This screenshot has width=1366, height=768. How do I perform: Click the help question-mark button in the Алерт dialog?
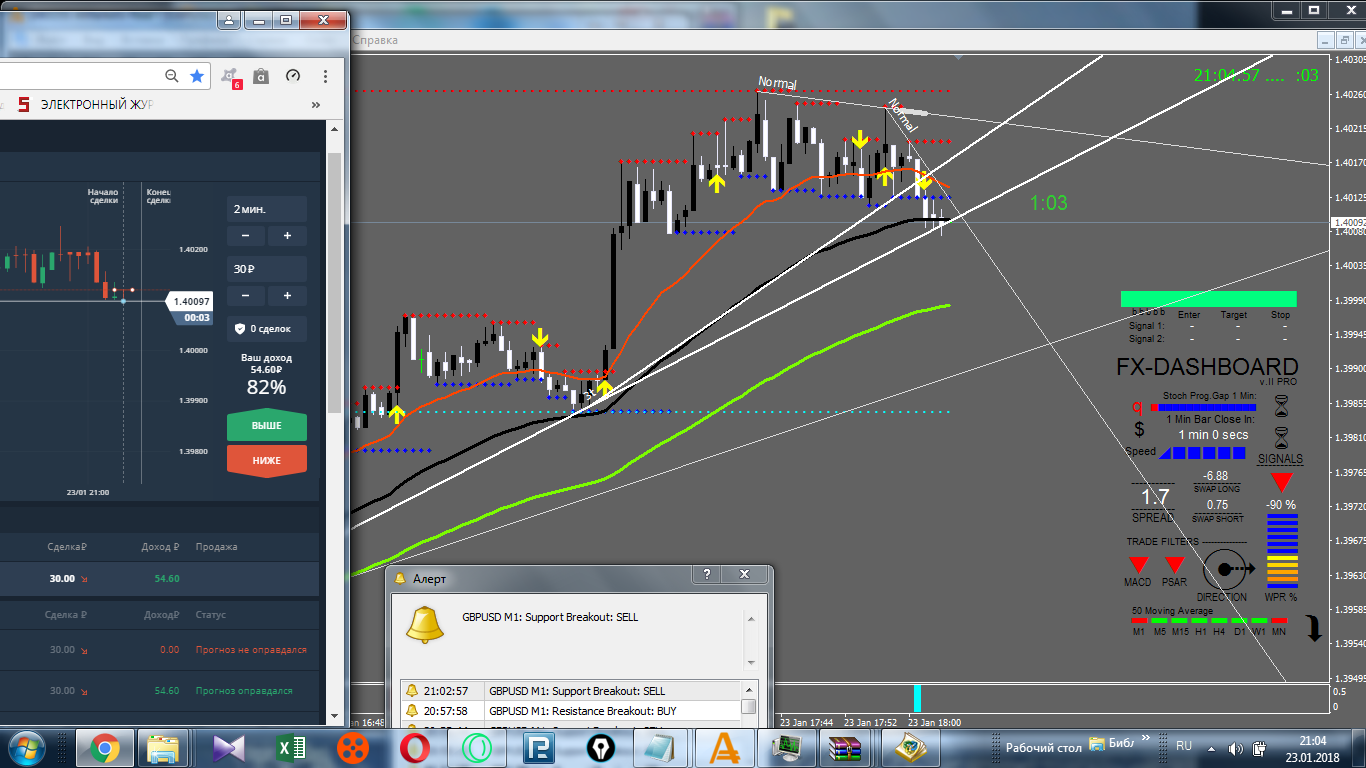tap(706, 575)
